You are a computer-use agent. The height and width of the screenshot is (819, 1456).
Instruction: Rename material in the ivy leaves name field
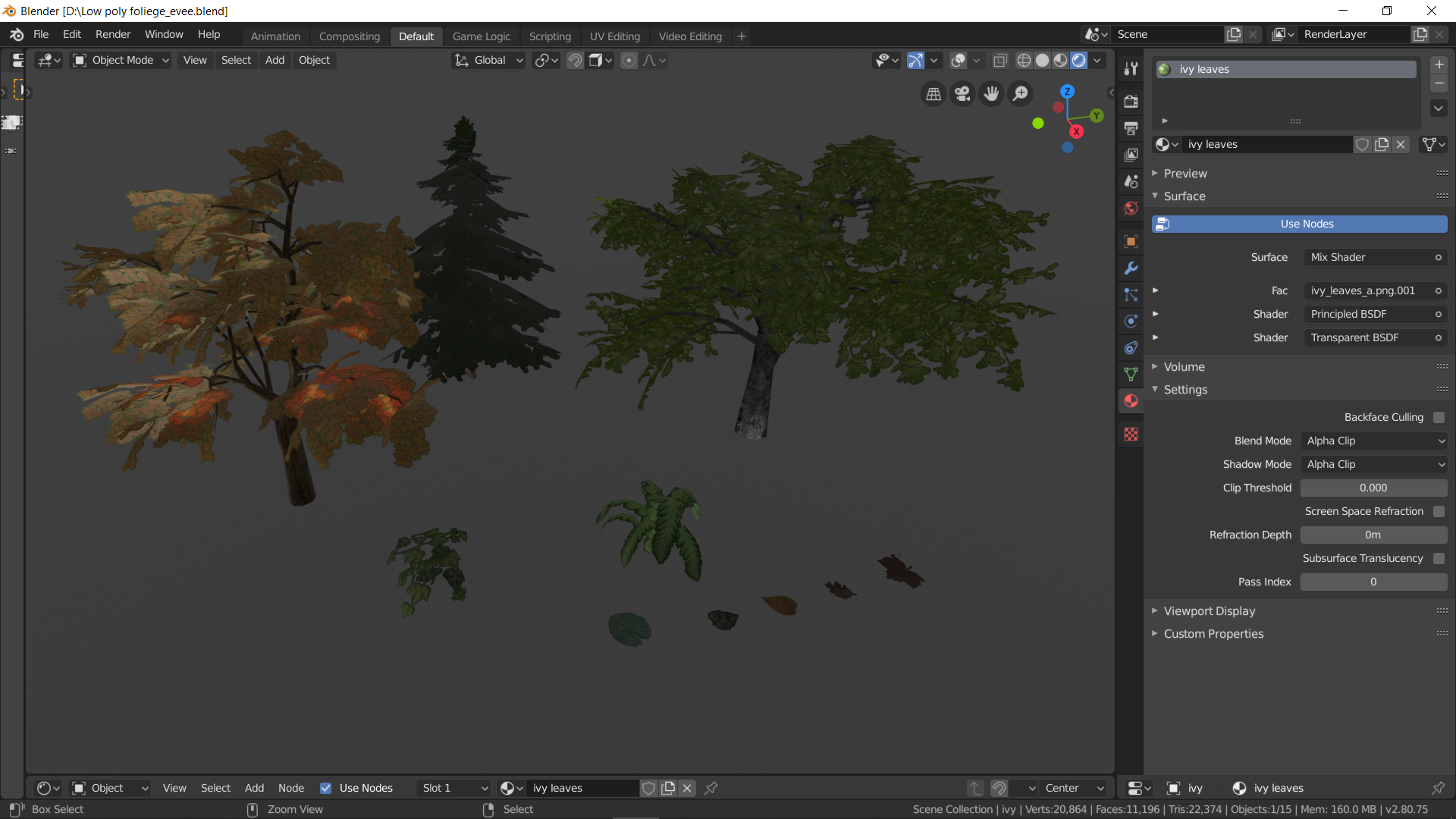[1266, 144]
